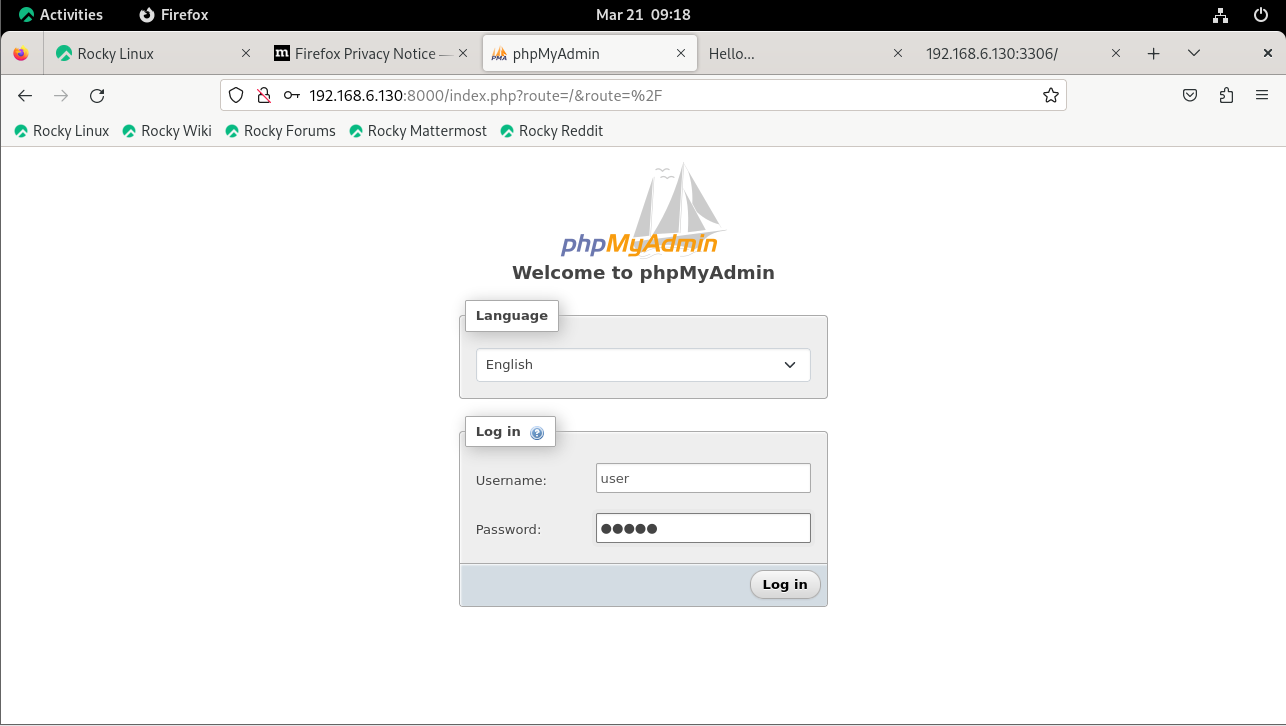This screenshot has width=1286, height=726.
Task: Open the clock showing Mar 21 09:18
Action: pyautogui.click(x=643, y=15)
